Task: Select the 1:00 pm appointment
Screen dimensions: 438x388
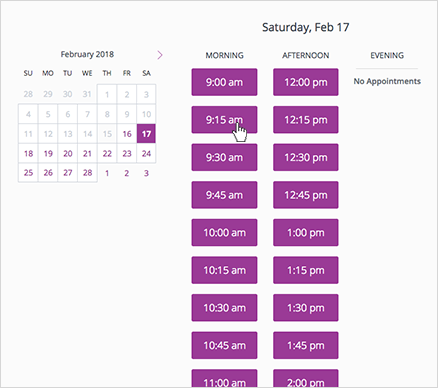Action: (x=306, y=233)
